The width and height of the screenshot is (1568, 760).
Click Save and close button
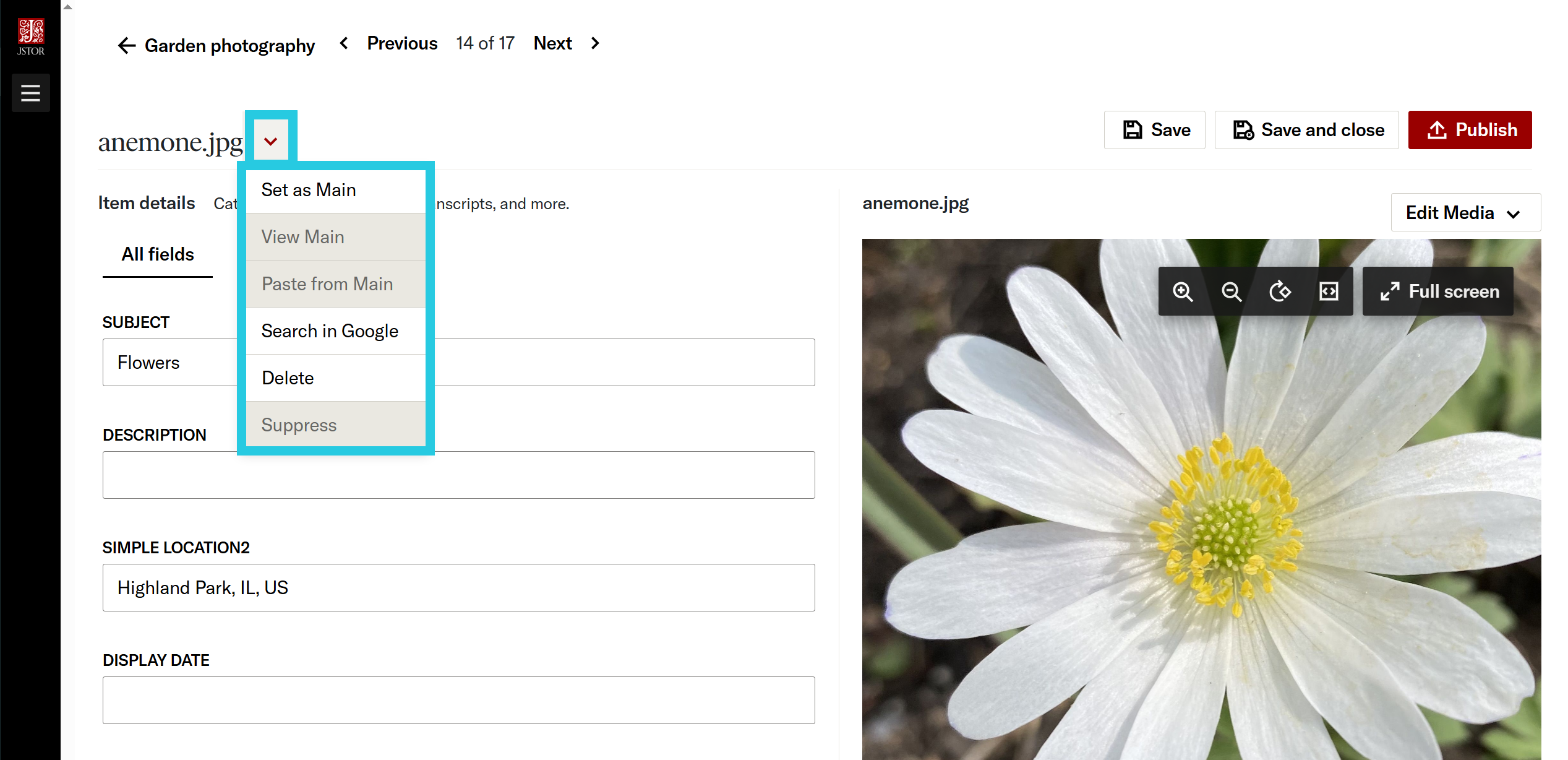click(x=1306, y=130)
